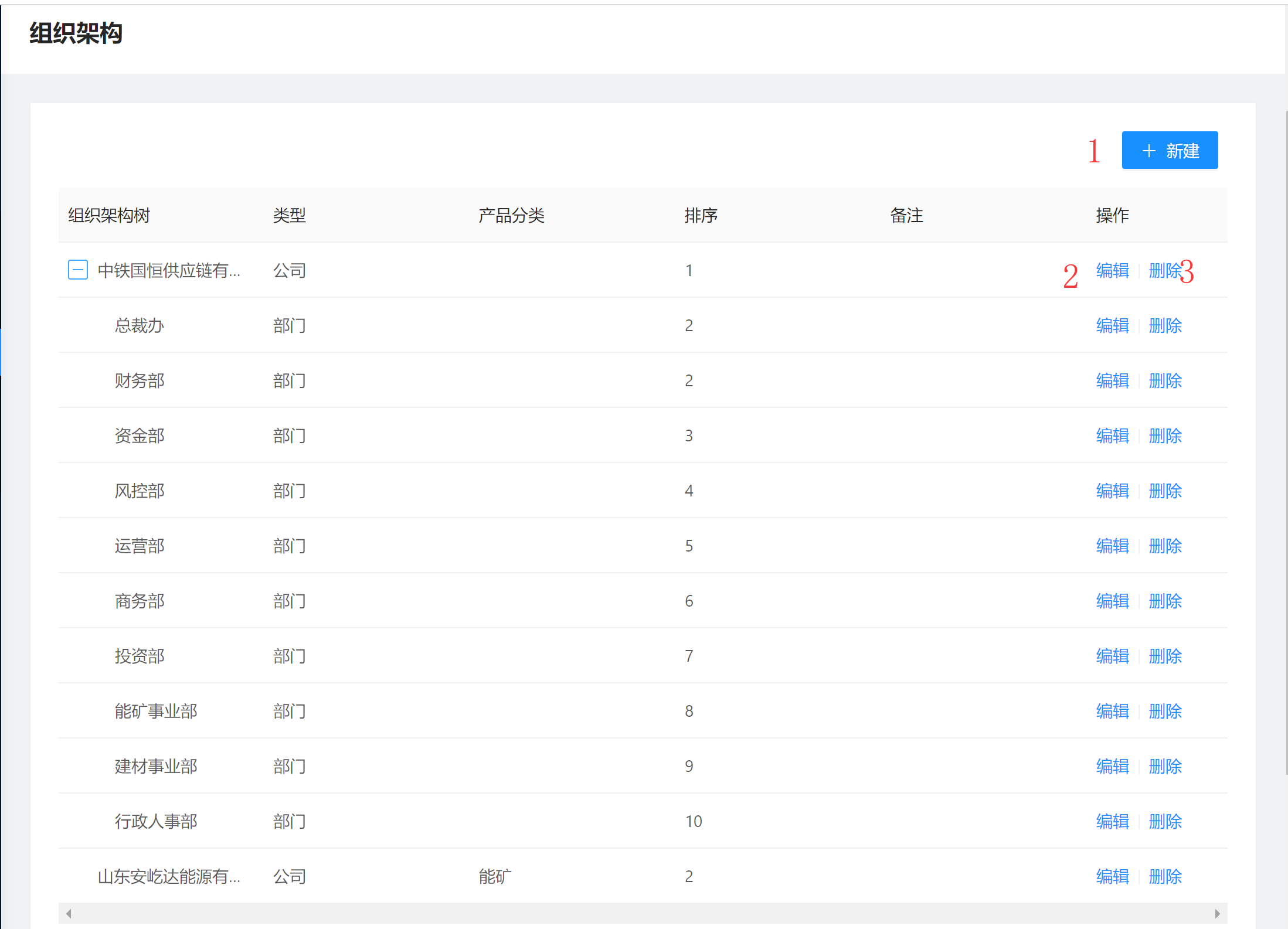
Task: Click the 排序 column header
Action: coord(701,216)
